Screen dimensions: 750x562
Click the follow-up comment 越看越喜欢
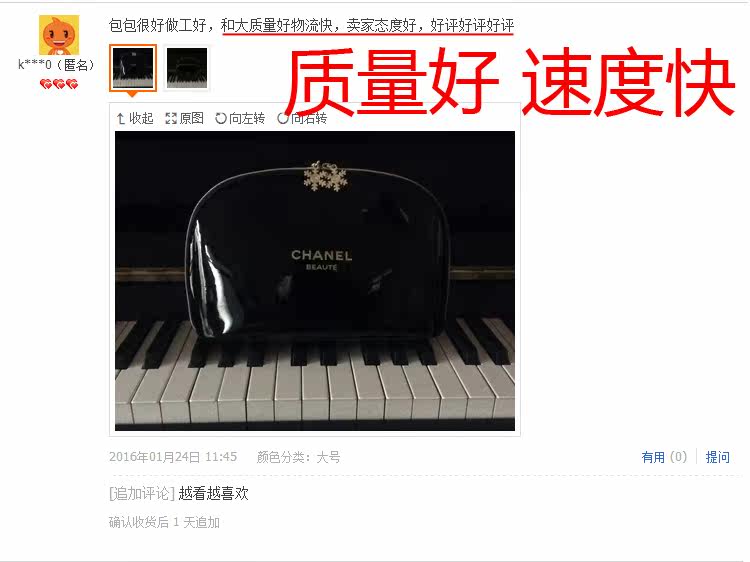click(213, 493)
